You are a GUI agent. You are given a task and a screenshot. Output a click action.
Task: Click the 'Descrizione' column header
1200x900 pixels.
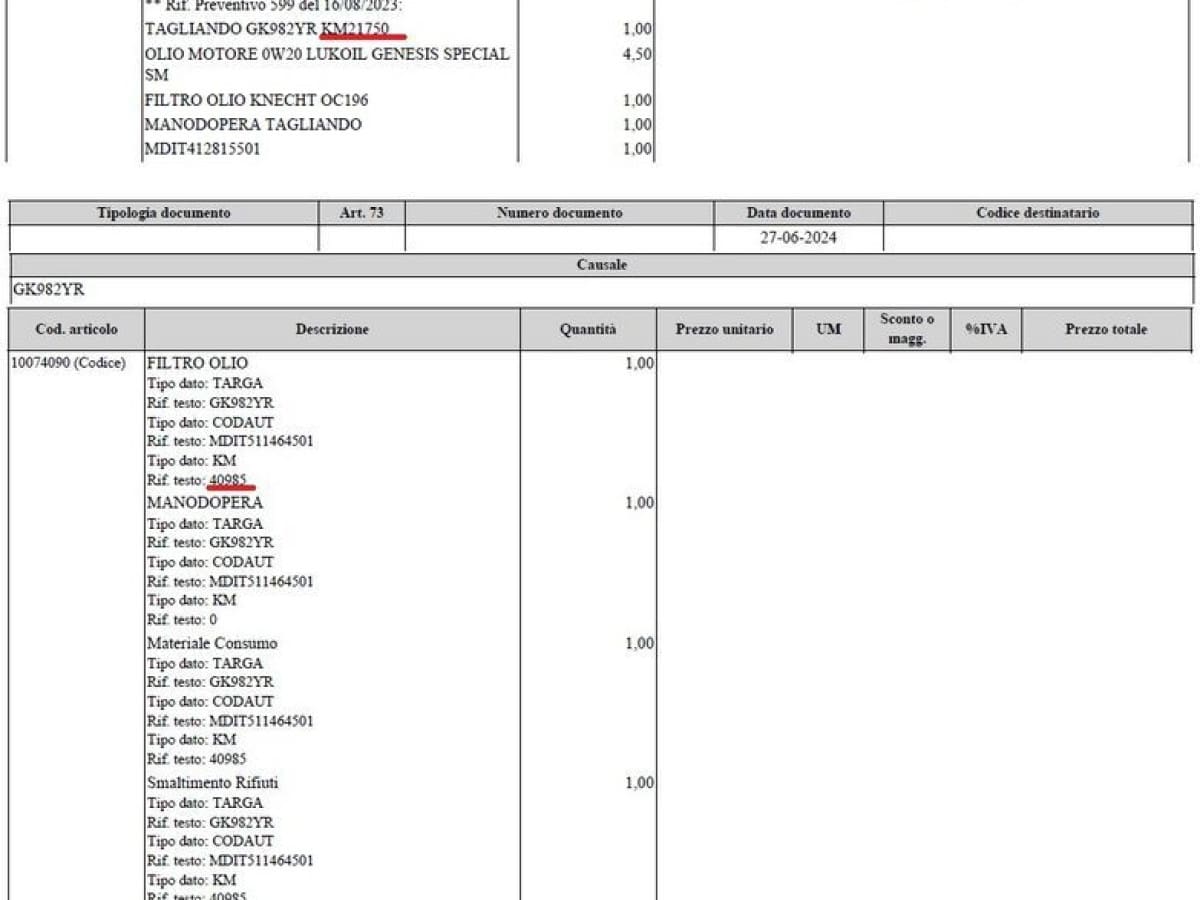332,329
